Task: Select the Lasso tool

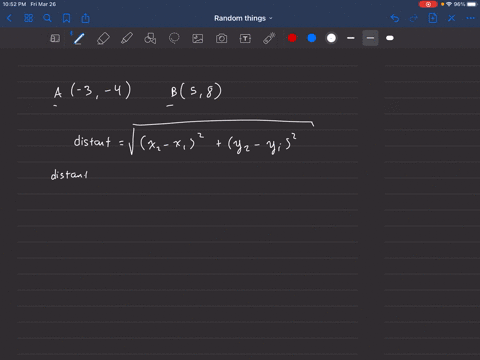Action: 174,38
